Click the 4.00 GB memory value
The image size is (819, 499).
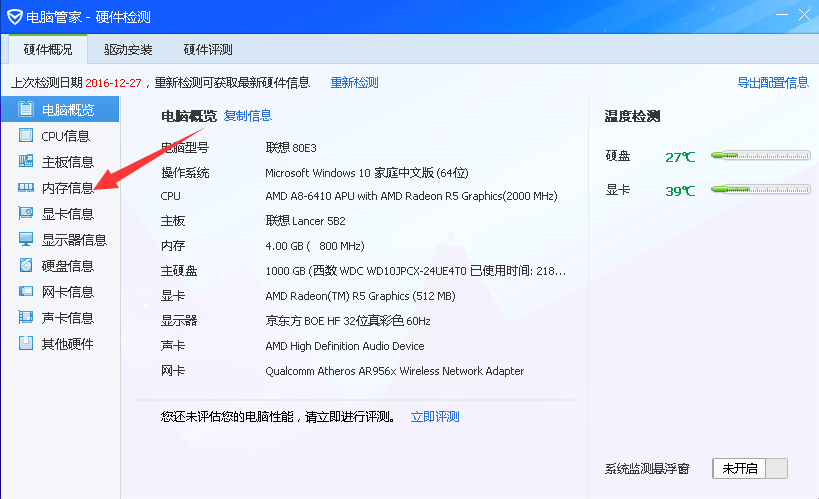pyautogui.click(x=315, y=246)
